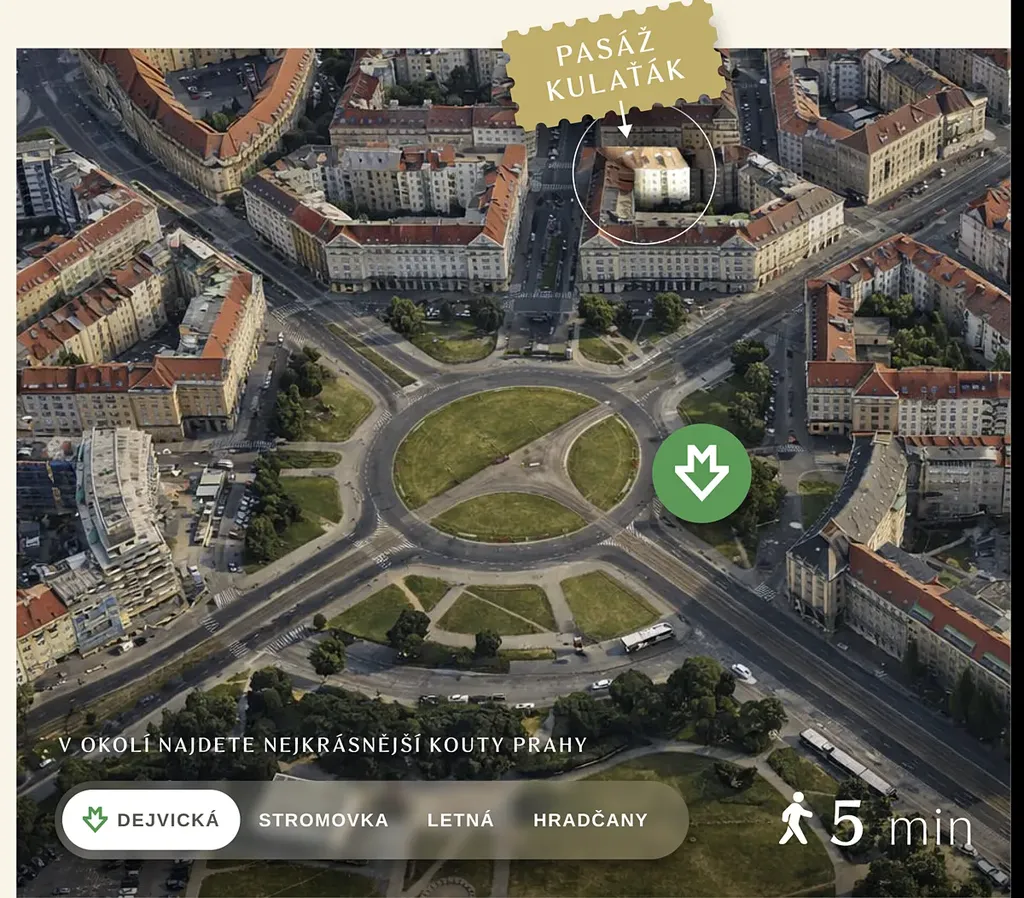1024x898 pixels.
Task: Switch to the Stromovka tab
Action: pyautogui.click(x=323, y=820)
